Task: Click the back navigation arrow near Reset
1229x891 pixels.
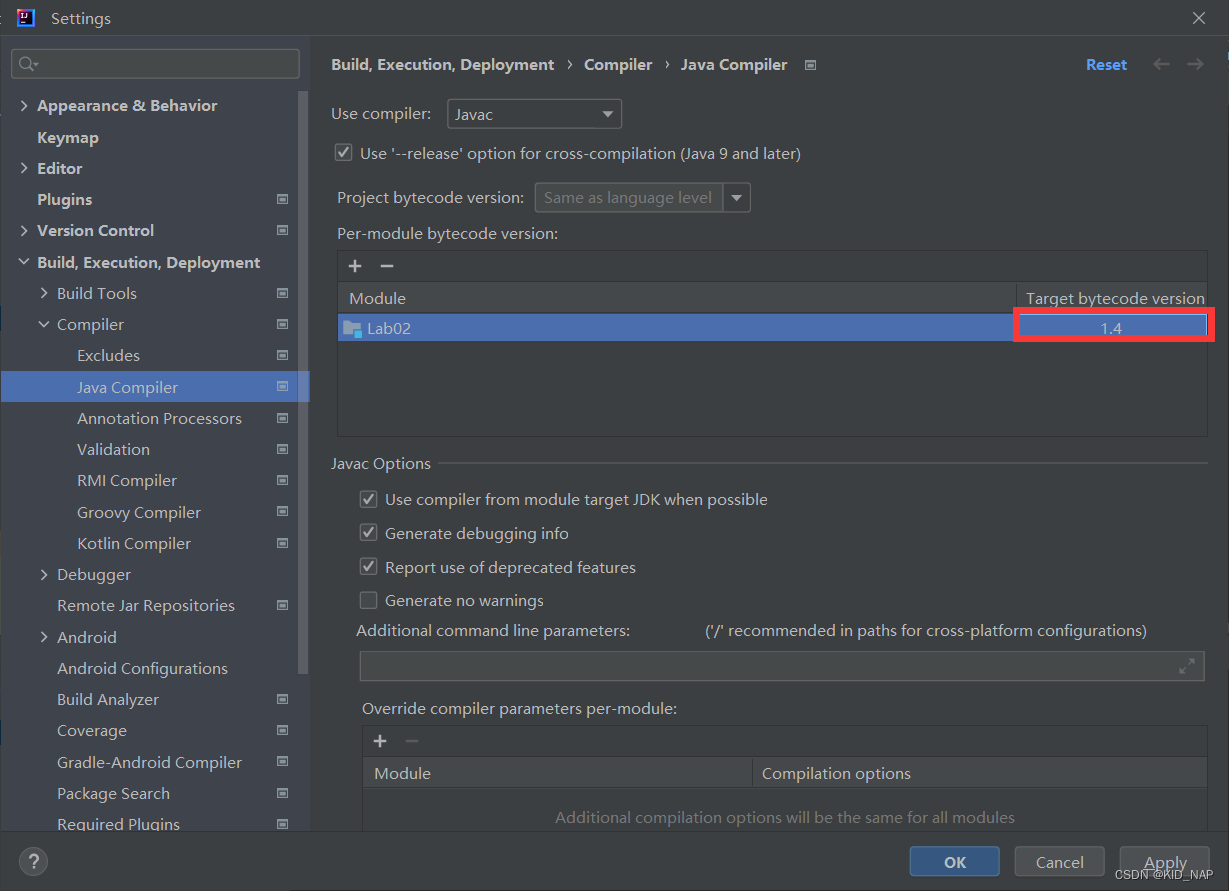Action: pos(1160,64)
